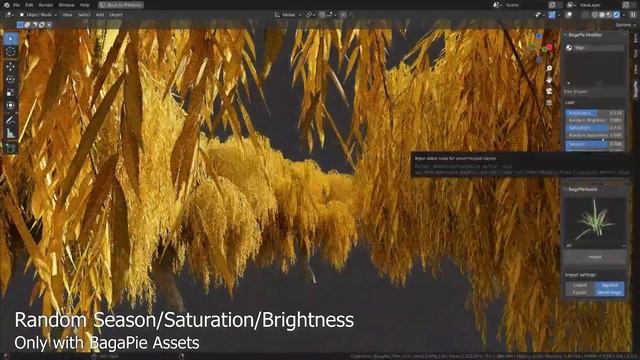Click the pause icon in the viewport header
The height and width of the screenshot is (360, 640).
(x=633, y=15)
